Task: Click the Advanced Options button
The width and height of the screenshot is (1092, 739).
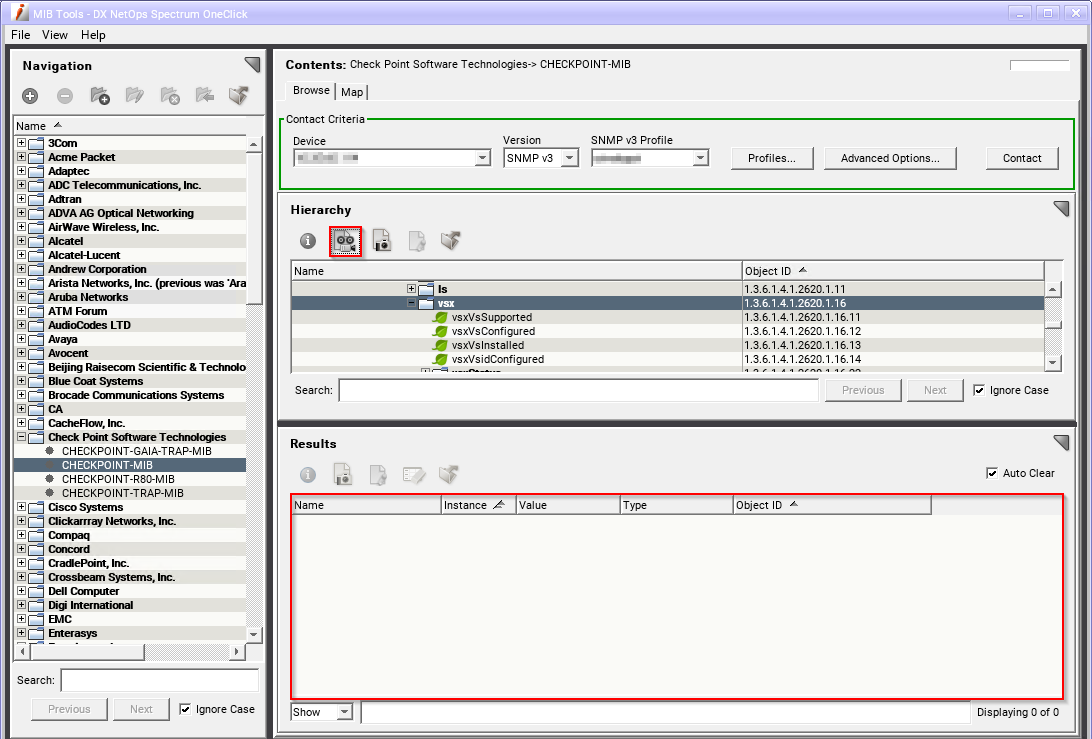Action: (889, 158)
